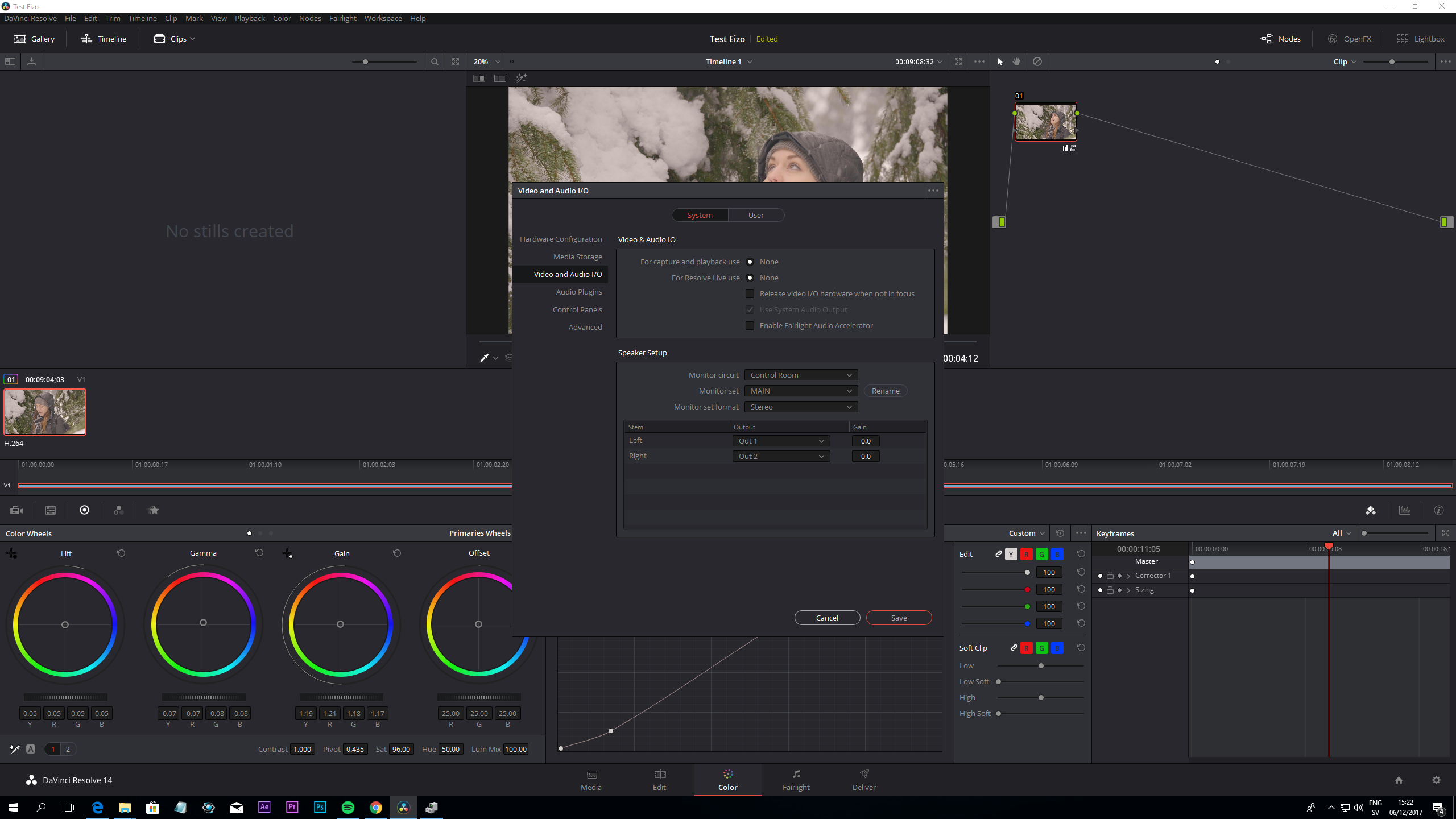
Task: Select the arrow pointer tool in node editor
Action: coord(1000,61)
